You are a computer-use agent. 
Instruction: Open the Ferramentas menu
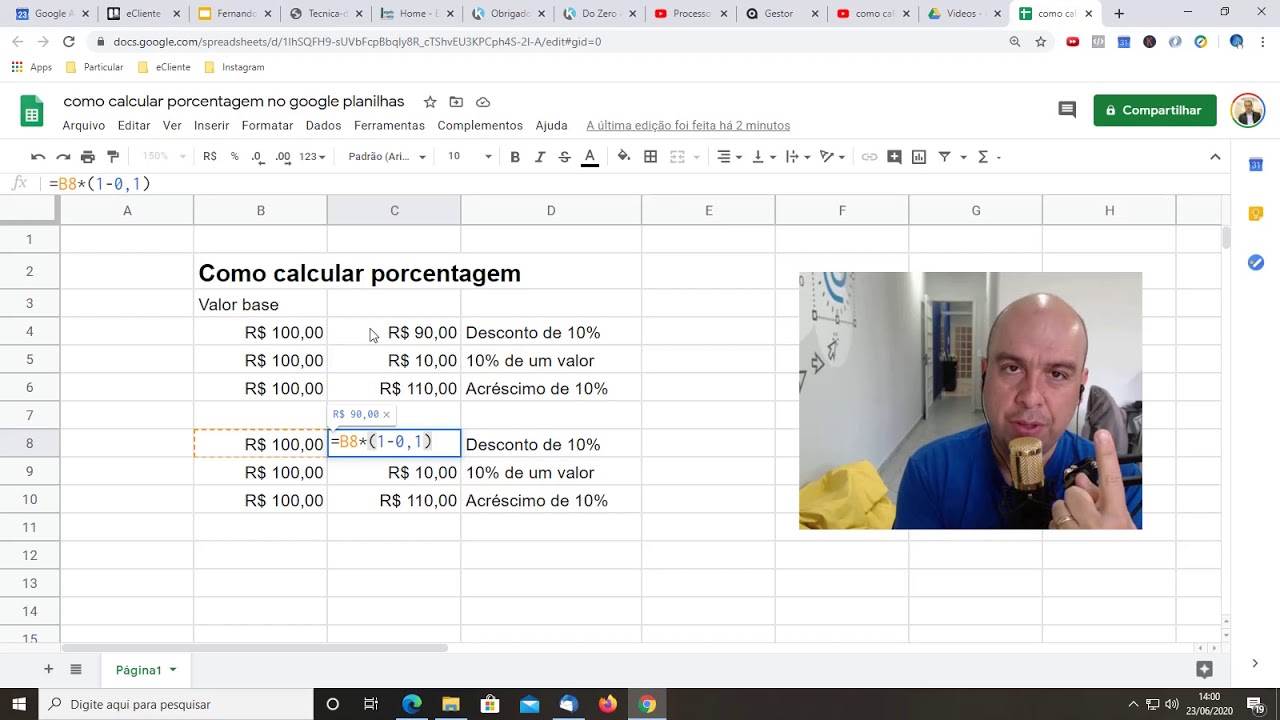coord(390,126)
